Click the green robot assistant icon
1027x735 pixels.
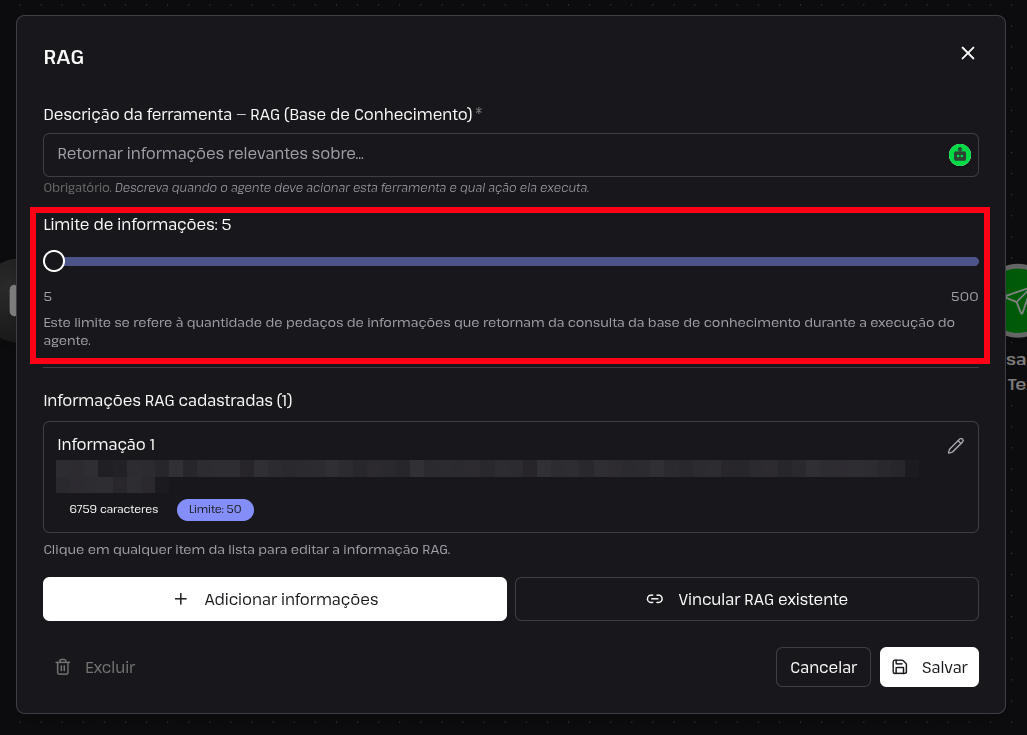960,155
